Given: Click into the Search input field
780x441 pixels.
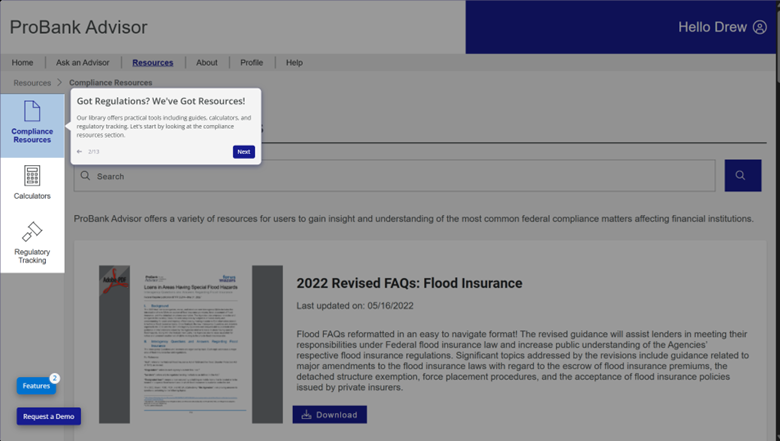Looking at the screenshot, I should pos(394,176).
